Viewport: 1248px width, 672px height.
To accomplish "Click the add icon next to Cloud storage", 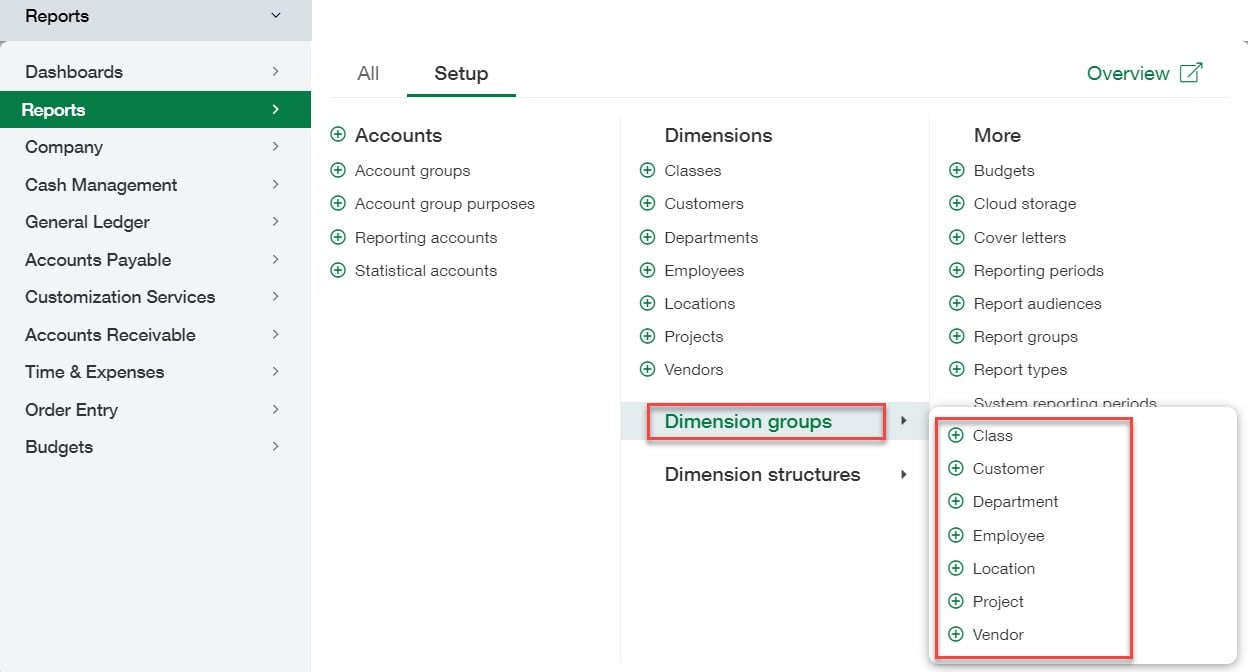I will click(956, 203).
